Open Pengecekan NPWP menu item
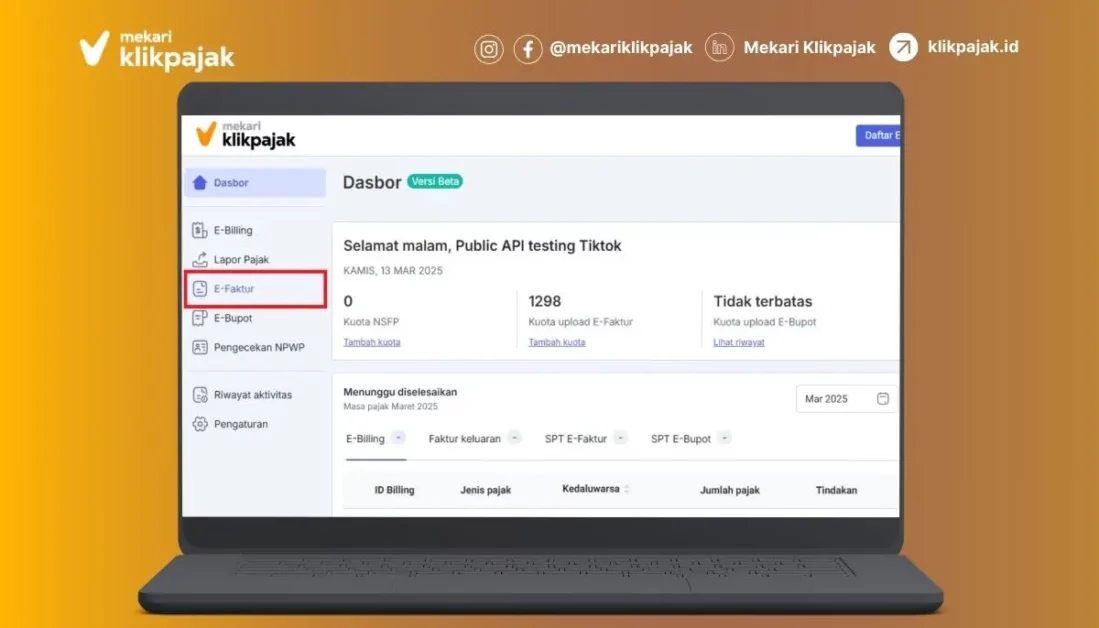The width and height of the screenshot is (1099, 628). [255, 347]
